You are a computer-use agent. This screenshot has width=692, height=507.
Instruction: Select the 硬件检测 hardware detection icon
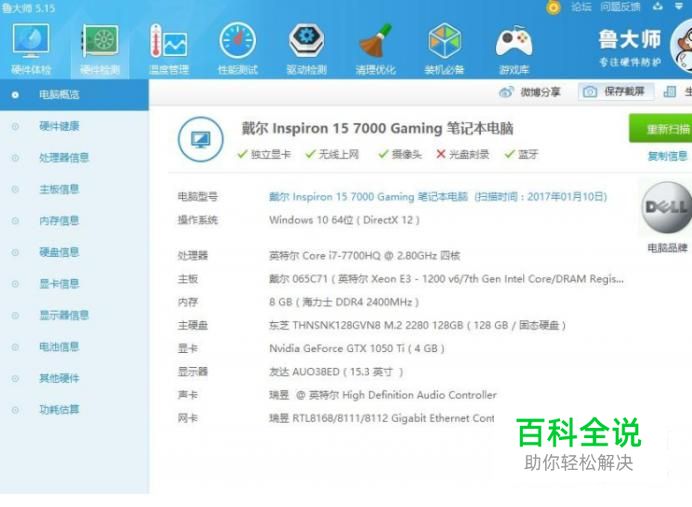tap(100, 49)
